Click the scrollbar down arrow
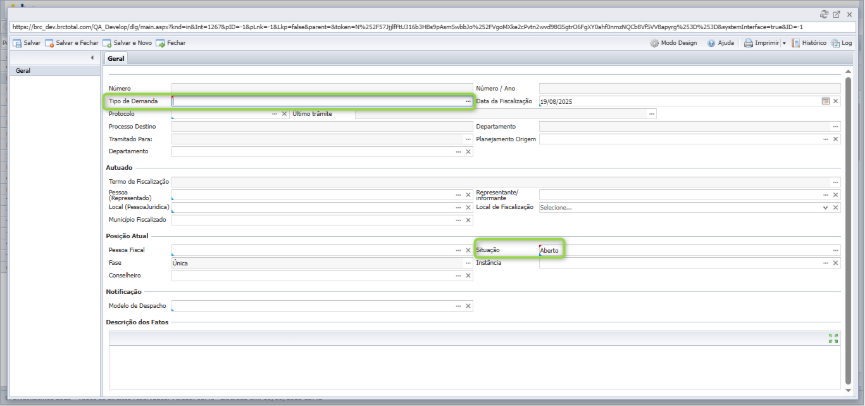The width and height of the screenshot is (865, 406). pos(848,390)
